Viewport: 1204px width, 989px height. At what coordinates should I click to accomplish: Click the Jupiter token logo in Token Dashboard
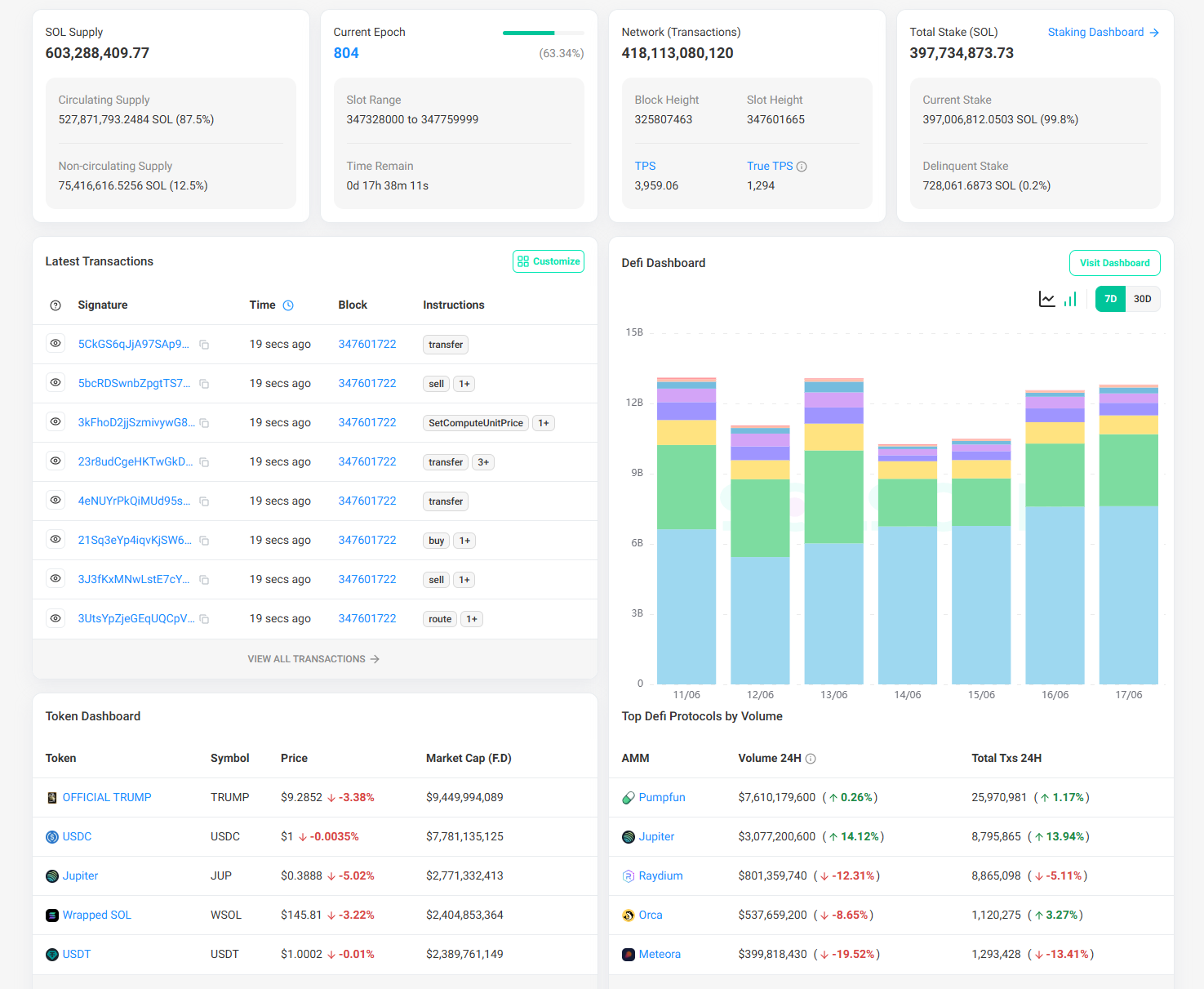pos(52,876)
